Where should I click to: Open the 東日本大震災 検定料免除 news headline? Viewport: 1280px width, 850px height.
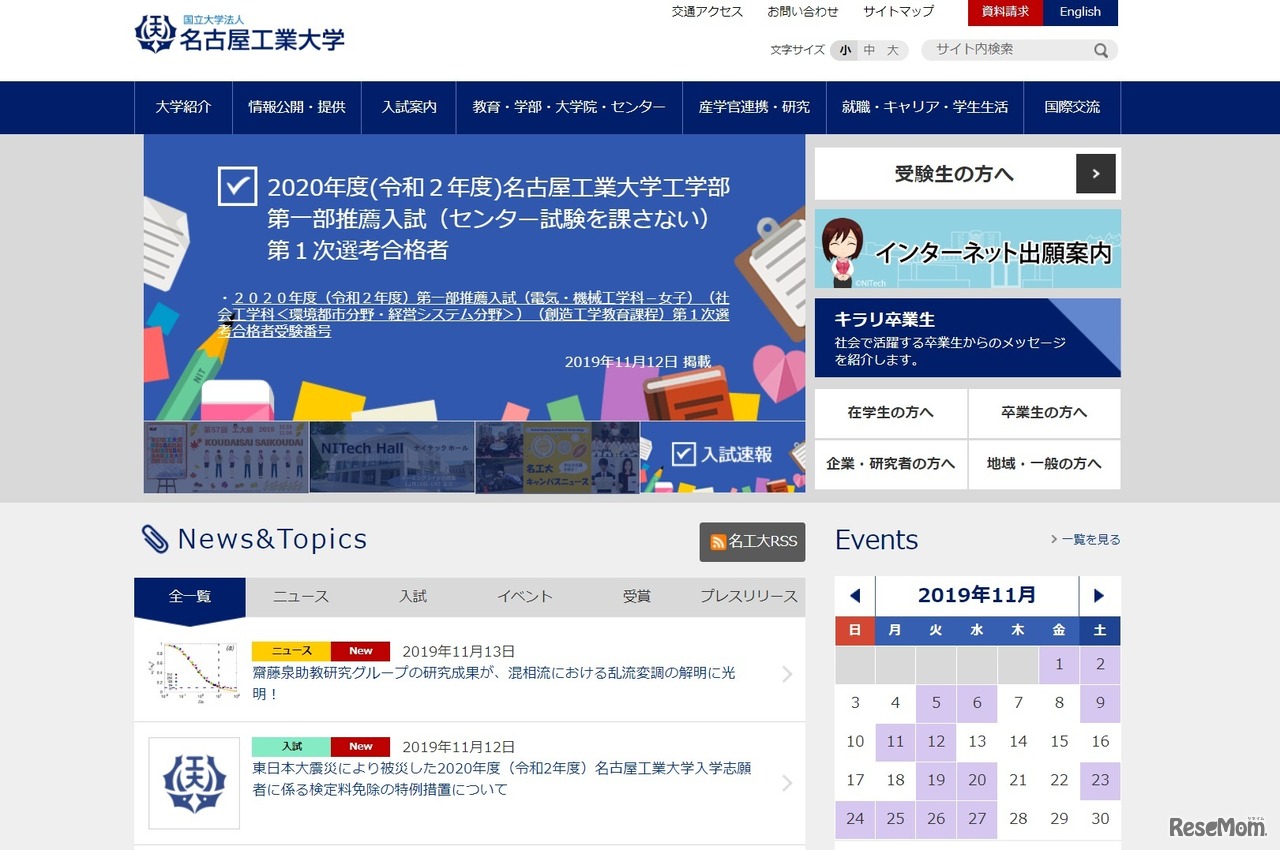click(502, 779)
